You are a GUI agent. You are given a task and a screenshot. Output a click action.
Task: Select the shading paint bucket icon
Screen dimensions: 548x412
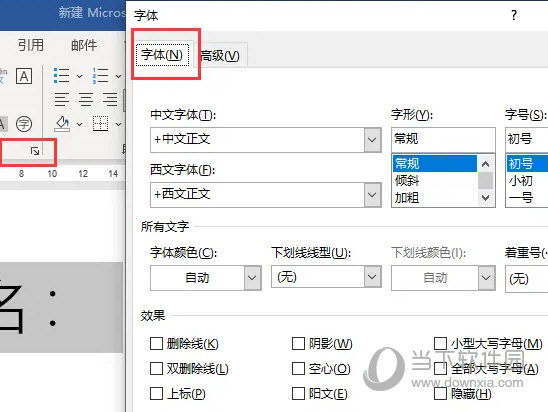tap(62, 124)
